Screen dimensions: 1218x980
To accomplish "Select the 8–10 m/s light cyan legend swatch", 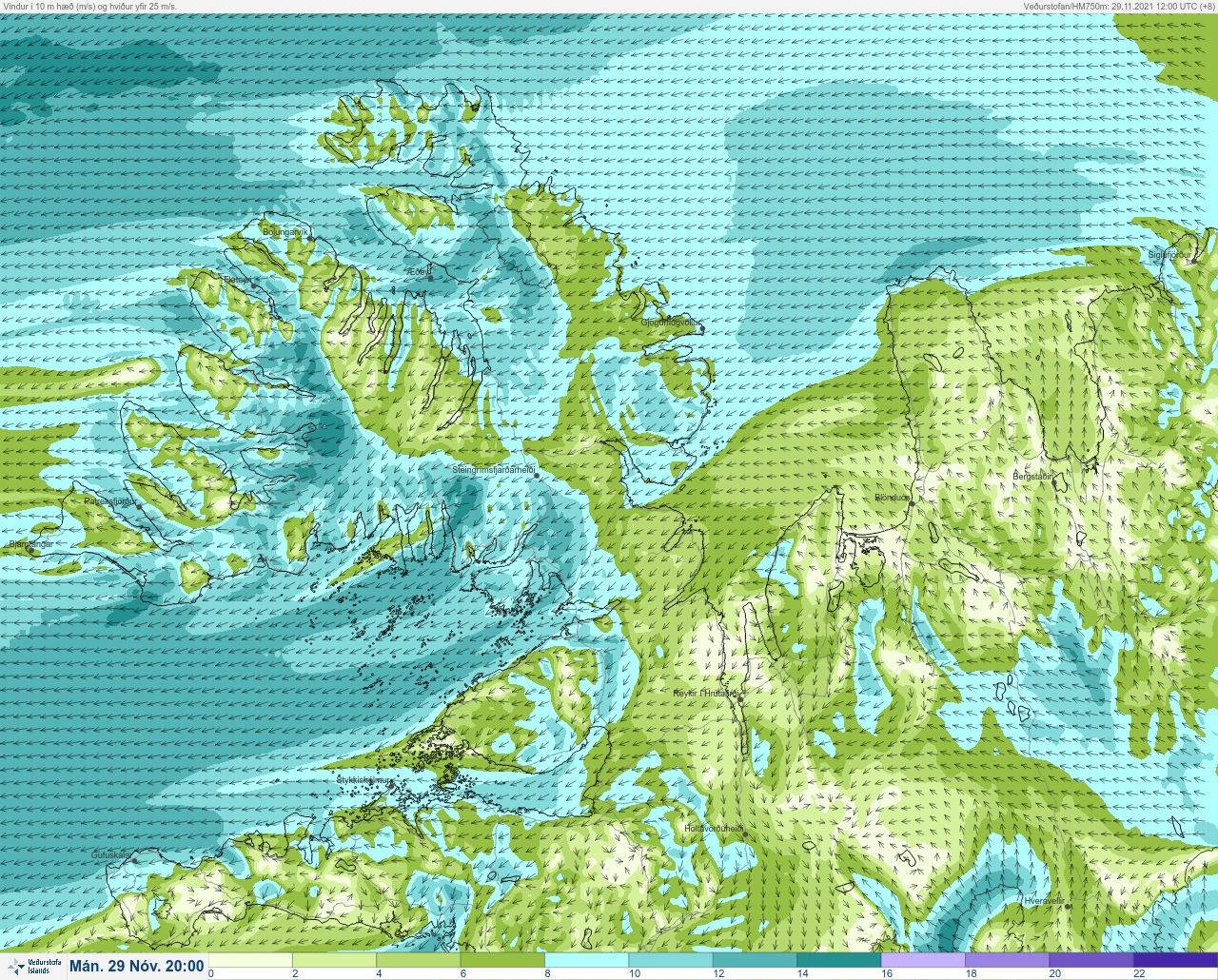I will 586,960.
